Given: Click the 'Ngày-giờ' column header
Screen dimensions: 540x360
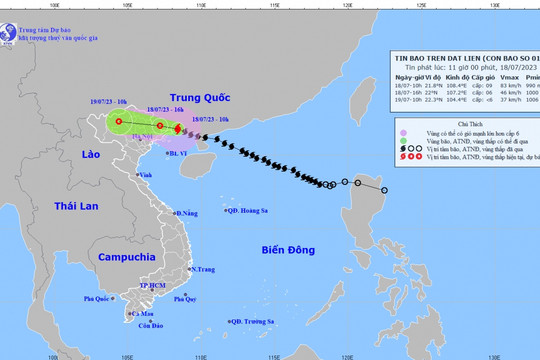Looking at the screenshot, I should 409,78.
